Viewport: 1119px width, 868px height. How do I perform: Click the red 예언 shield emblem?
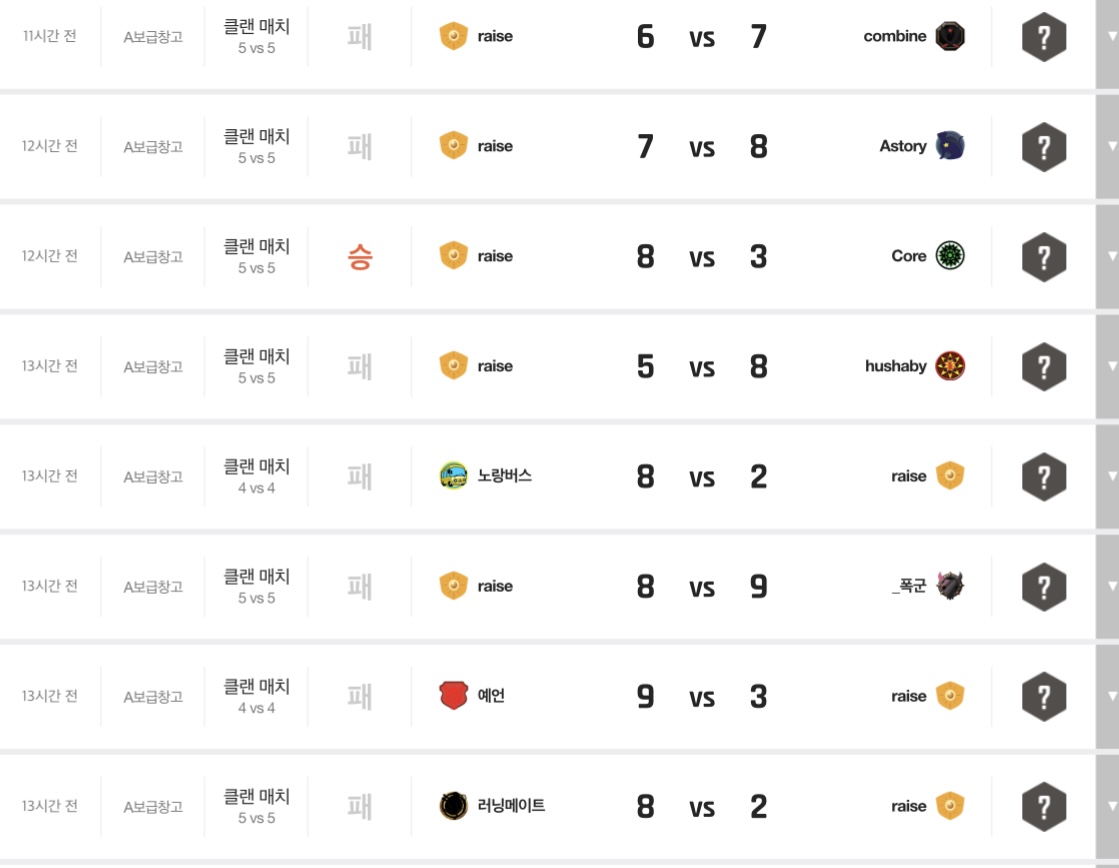tap(454, 696)
